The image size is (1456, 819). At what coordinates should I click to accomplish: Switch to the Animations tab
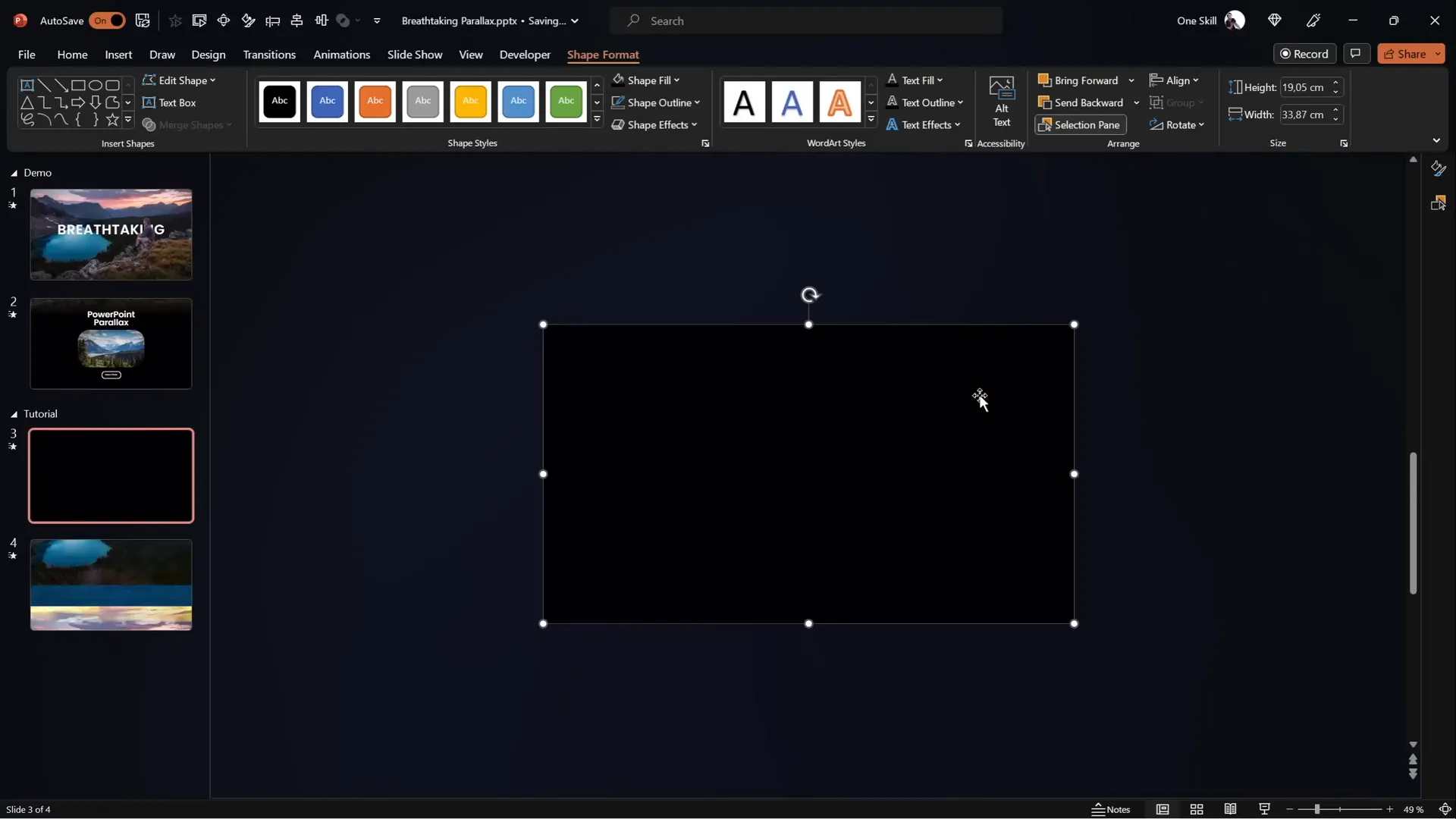(x=342, y=55)
